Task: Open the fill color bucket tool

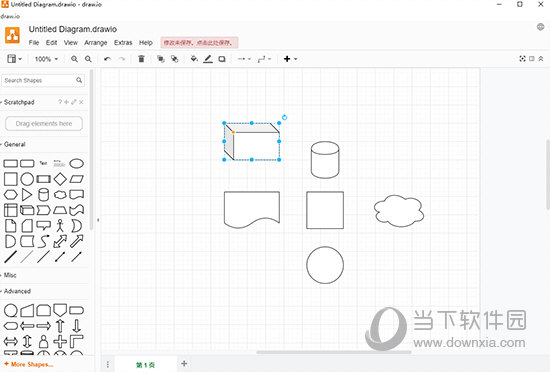Action: coord(194,59)
